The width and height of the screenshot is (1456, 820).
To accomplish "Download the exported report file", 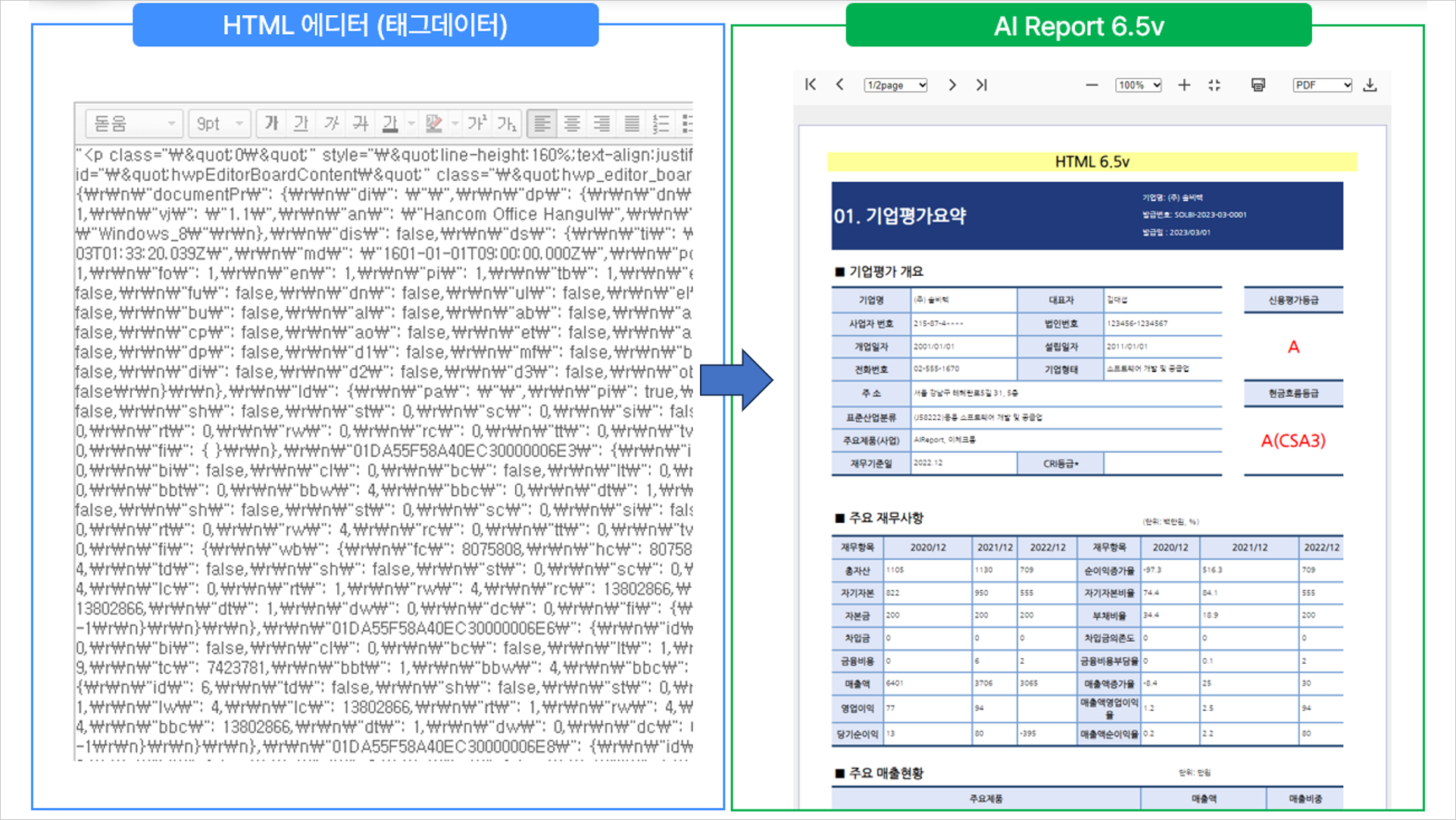I will point(1370,85).
